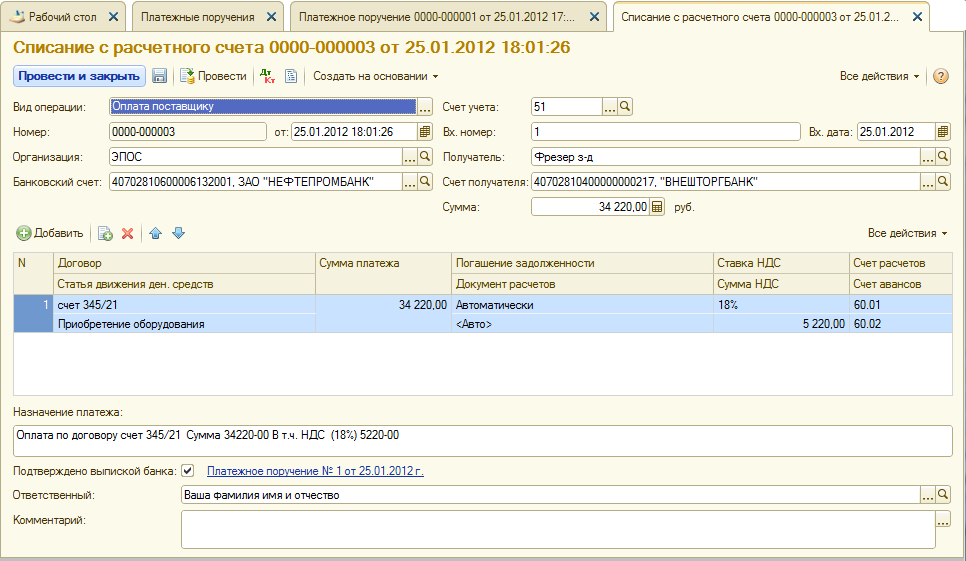The height and width of the screenshot is (561, 966).
Task: Open magnifier next to Банковский счет field
Action: pyautogui.click(x=424, y=182)
